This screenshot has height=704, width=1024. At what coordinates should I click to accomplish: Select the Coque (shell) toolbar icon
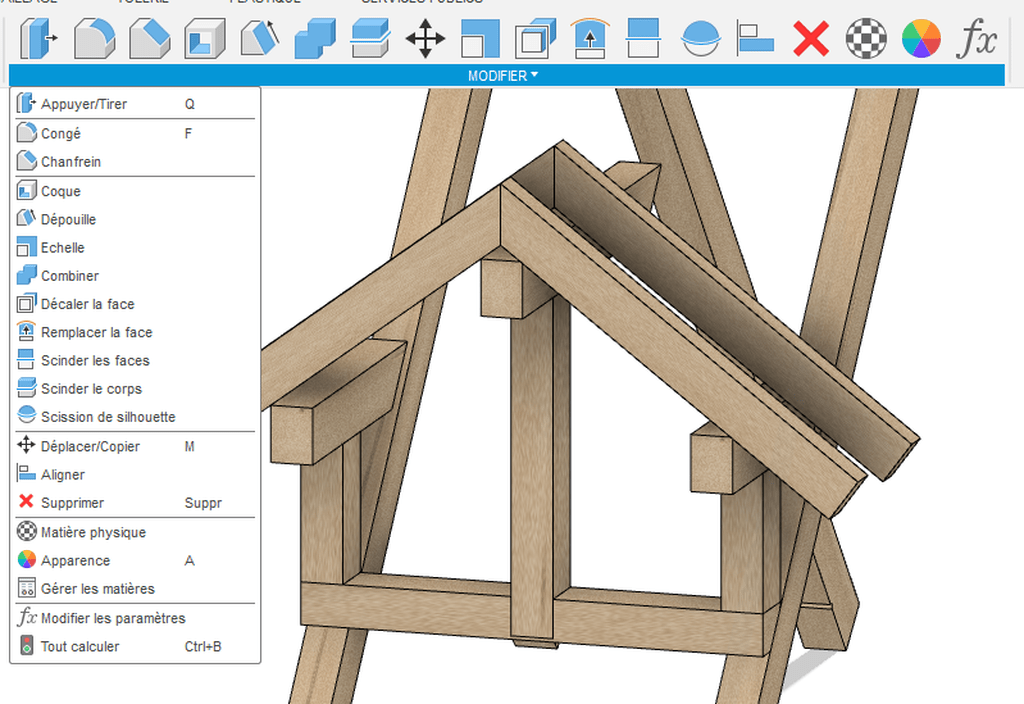204,39
